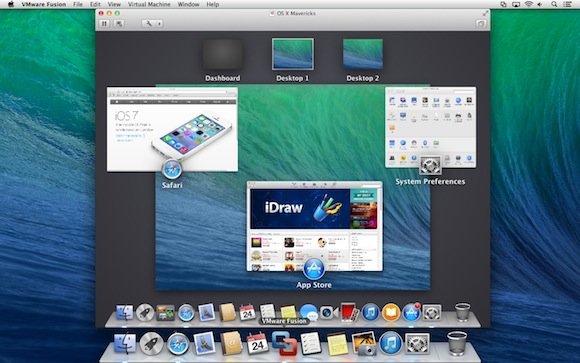Open Launchpad in the virtual machine's Dock

pyautogui.click(x=145, y=312)
